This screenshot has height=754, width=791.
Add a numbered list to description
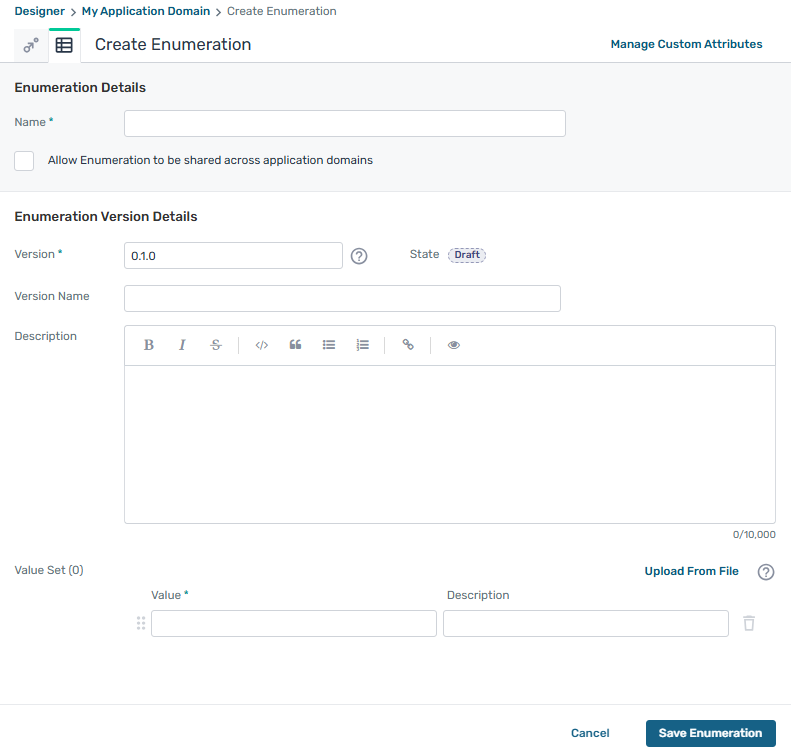click(x=363, y=345)
